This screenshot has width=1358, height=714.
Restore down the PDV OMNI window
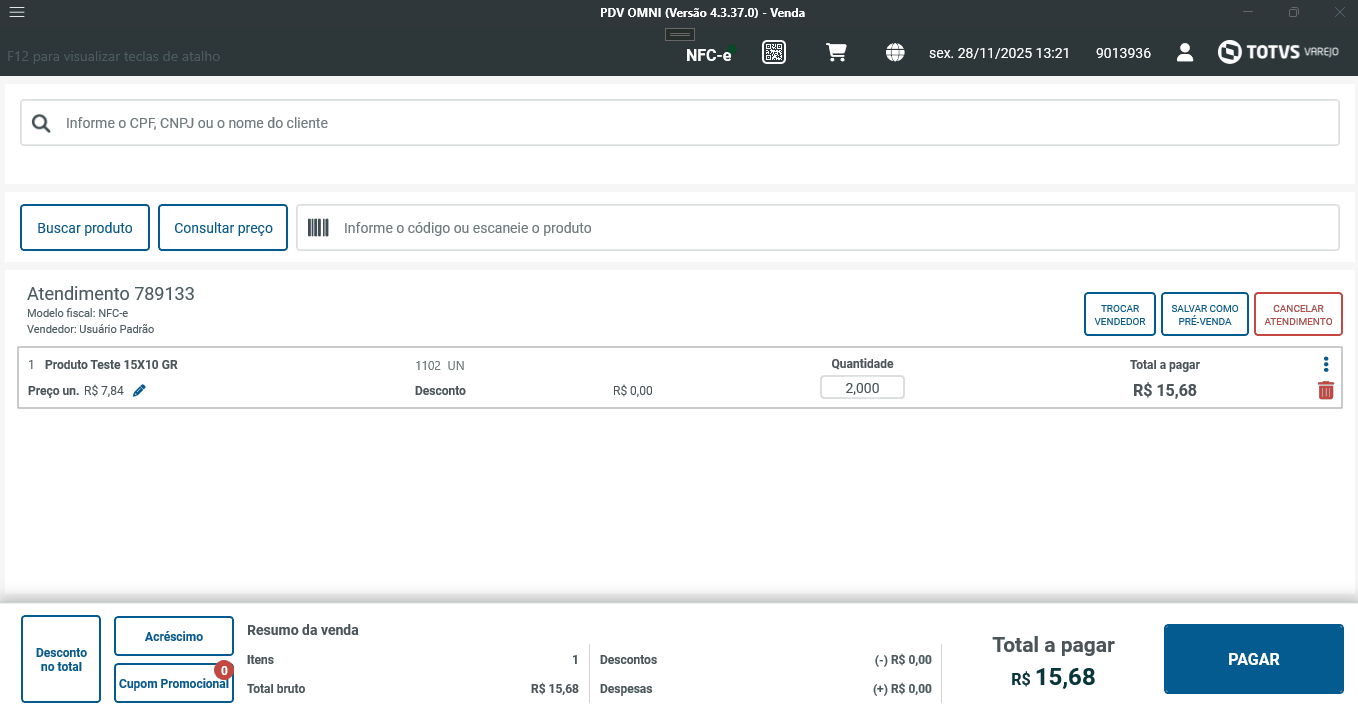coord(1294,12)
